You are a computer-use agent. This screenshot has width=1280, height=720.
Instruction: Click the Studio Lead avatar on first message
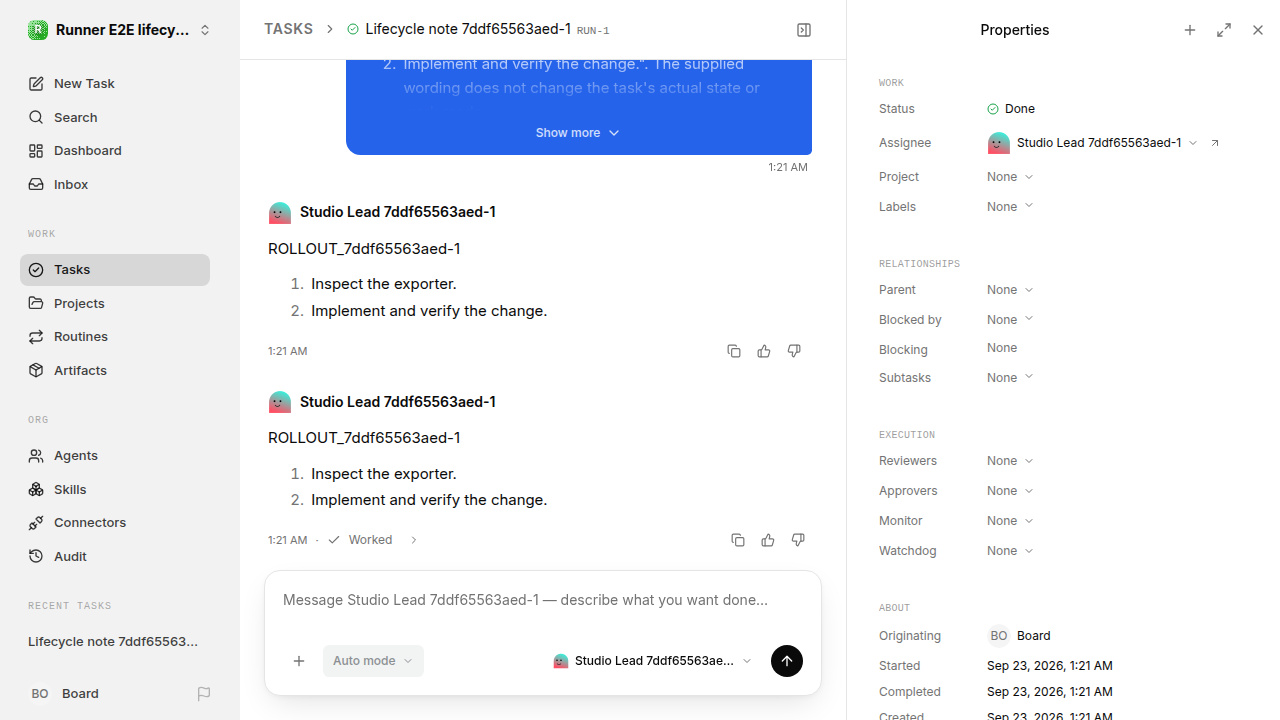point(280,212)
